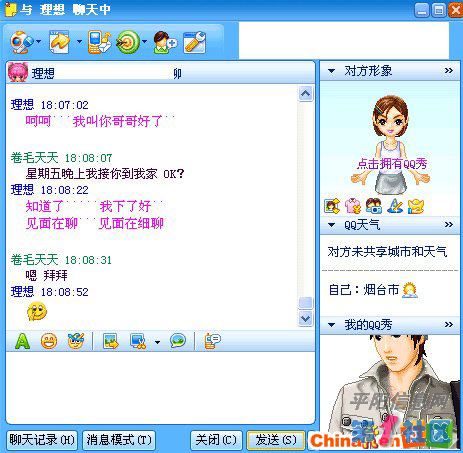Click double chevron on QQ天气 panel
The image size is (463, 453).
point(449,224)
